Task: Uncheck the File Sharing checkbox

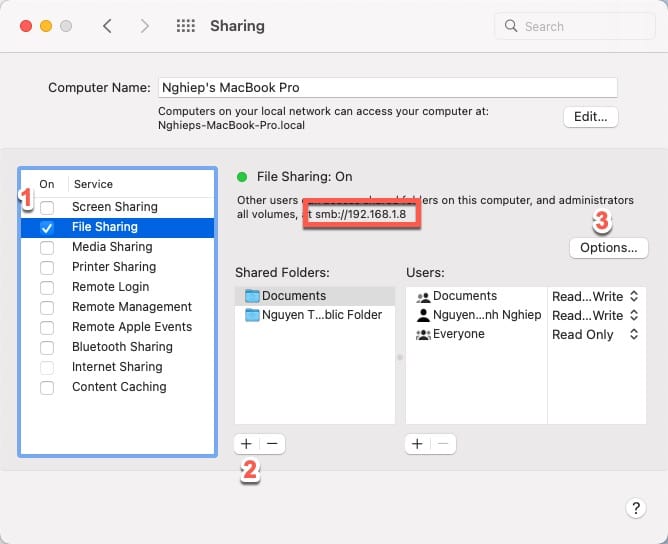Action: coord(47,227)
